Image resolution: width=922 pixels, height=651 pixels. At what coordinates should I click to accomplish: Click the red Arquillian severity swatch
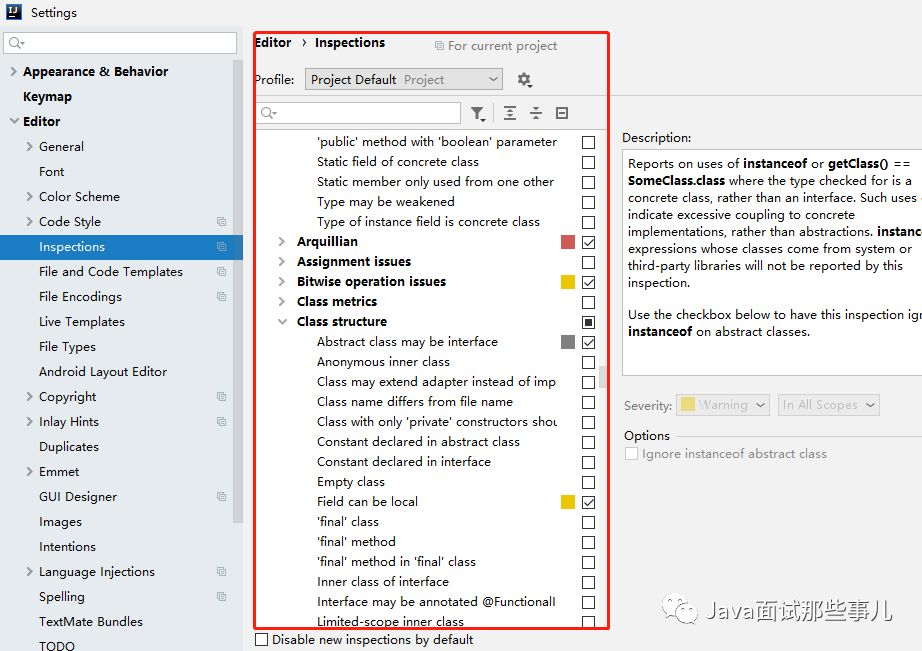[567, 242]
